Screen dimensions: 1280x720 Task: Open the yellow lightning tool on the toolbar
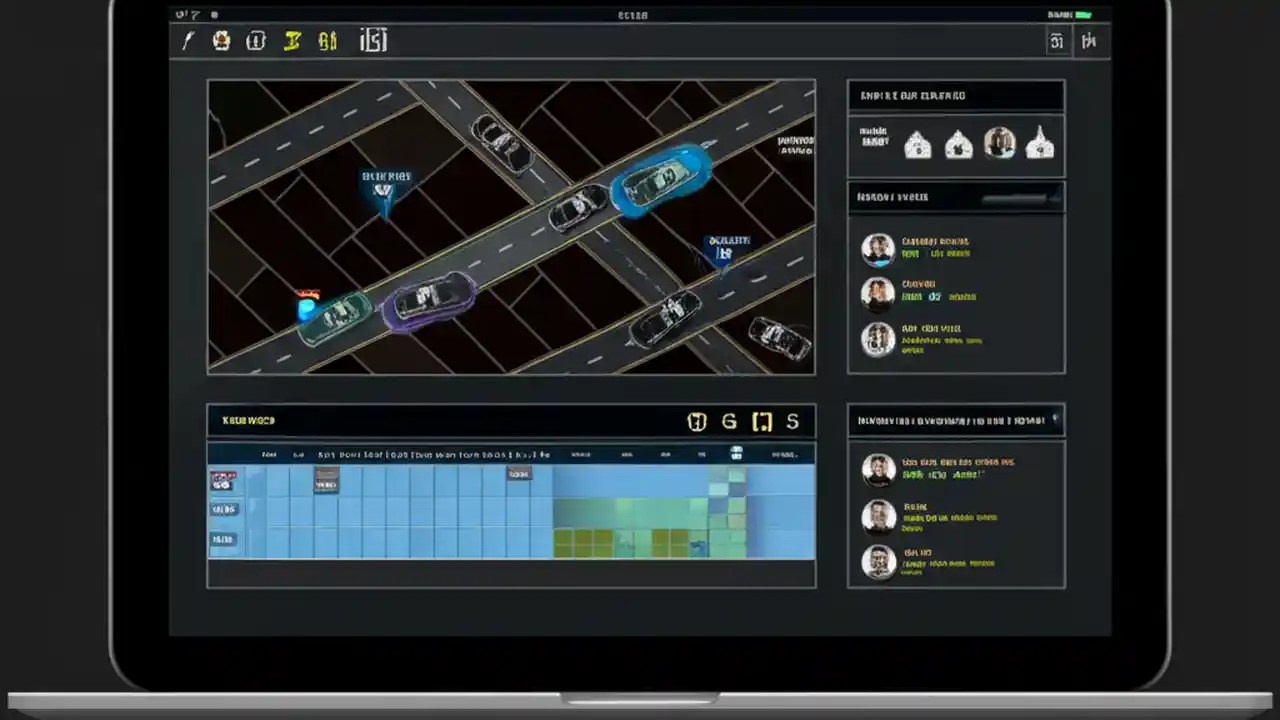291,40
